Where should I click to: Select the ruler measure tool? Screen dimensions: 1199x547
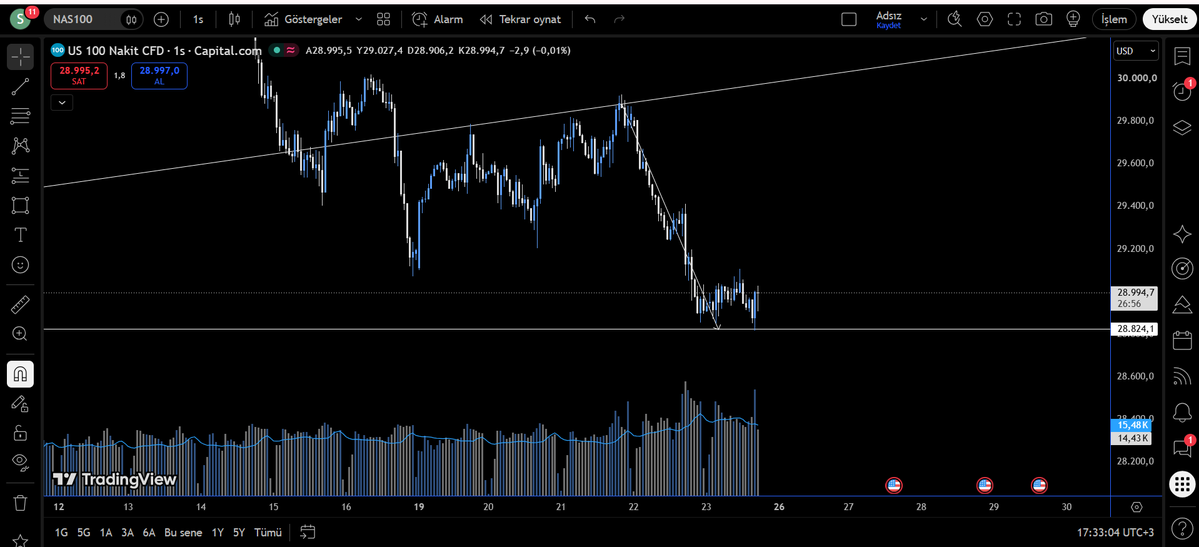[x=21, y=304]
